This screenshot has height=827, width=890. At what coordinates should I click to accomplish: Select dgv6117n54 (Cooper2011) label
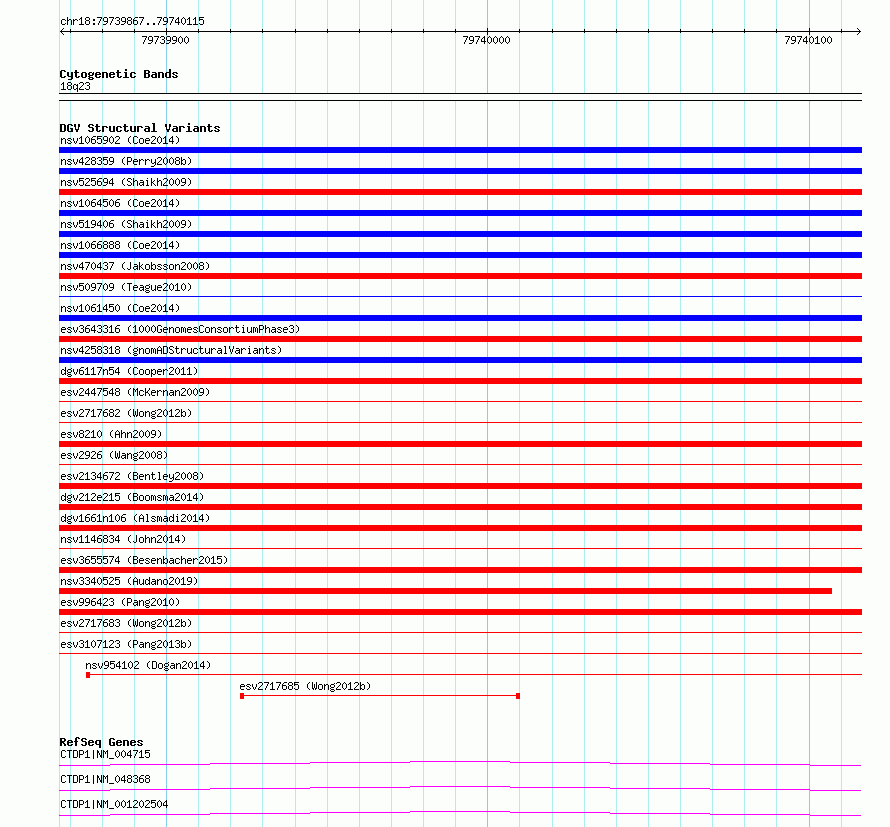pyautogui.click(x=129, y=371)
